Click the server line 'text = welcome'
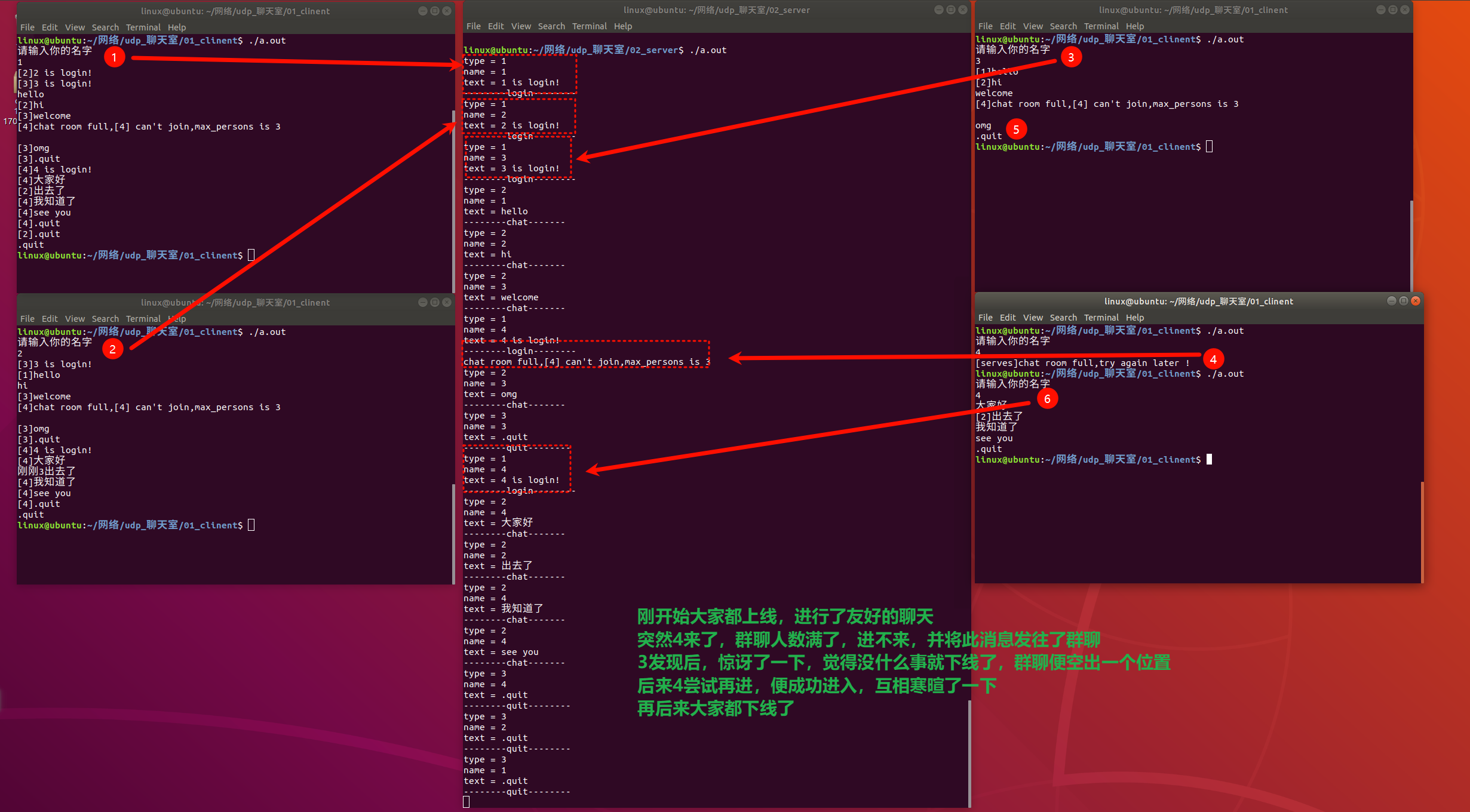 (x=501, y=297)
